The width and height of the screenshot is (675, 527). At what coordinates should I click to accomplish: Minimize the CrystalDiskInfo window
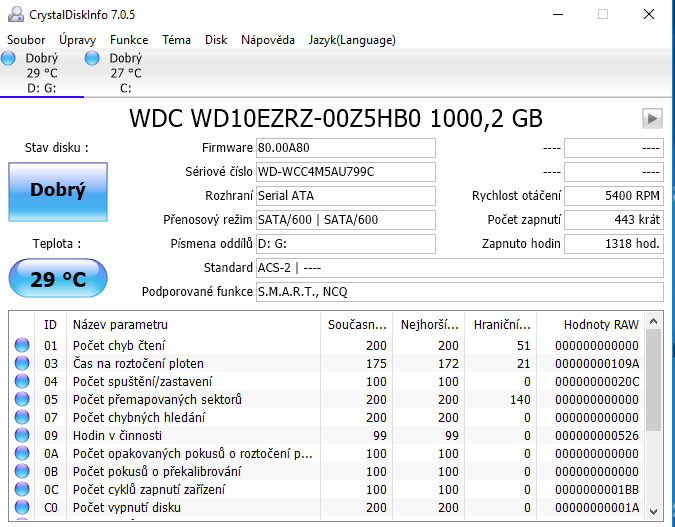click(558, 14)
